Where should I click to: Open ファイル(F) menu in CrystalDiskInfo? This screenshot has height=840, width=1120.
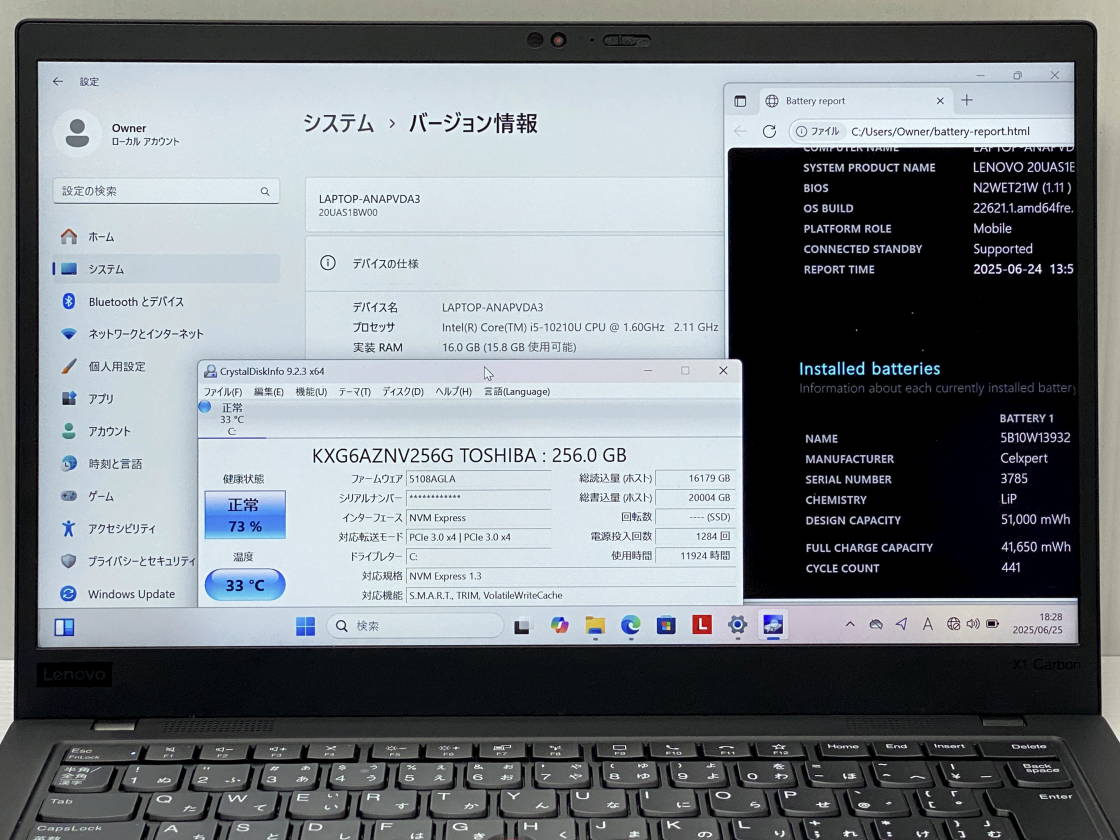coord(223,391)
